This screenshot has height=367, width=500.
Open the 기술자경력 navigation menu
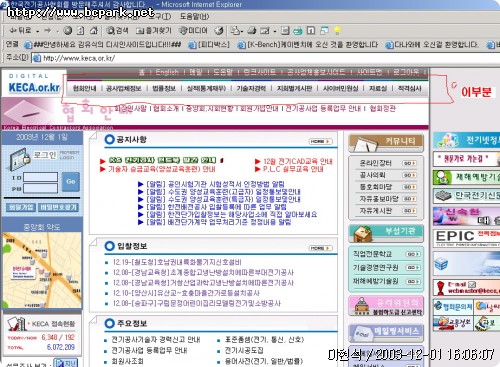(251, 88)
